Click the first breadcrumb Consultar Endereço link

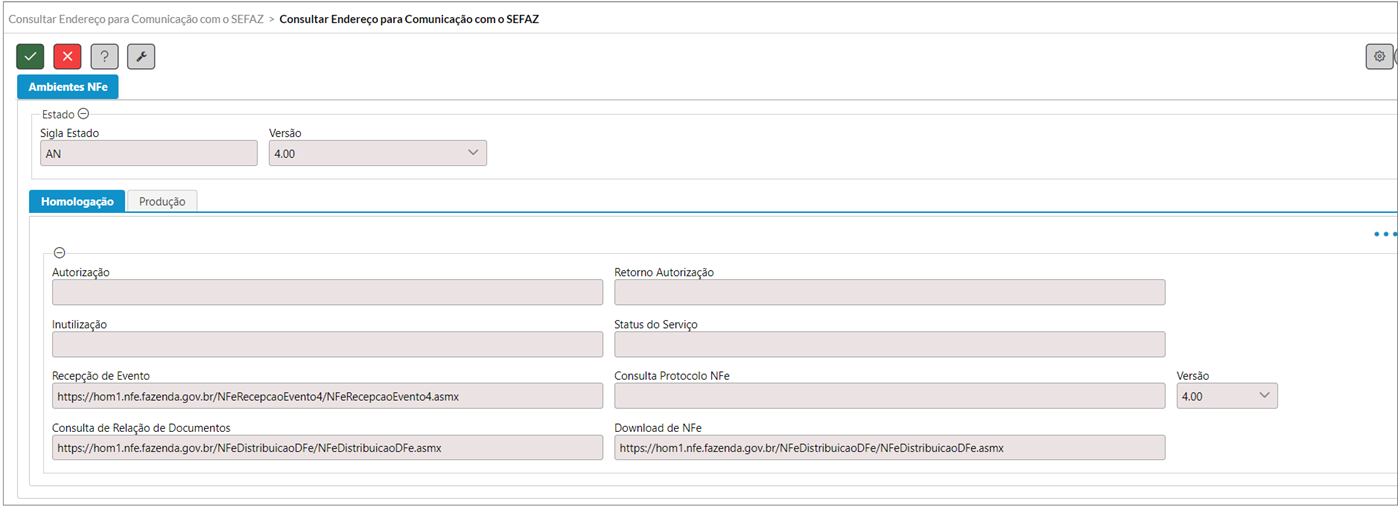click(x=136, y=19)
